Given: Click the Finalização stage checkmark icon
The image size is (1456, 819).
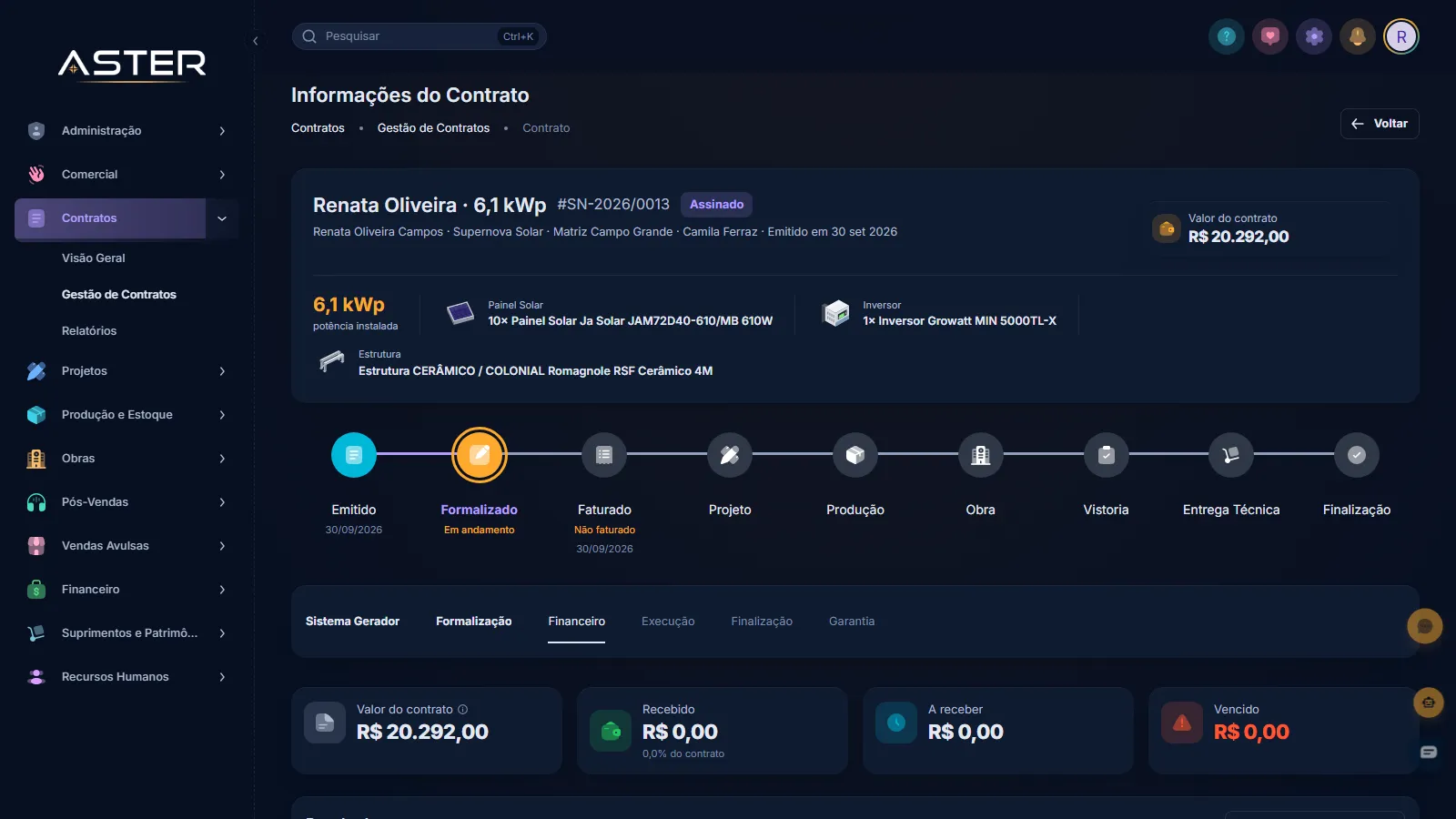Looking at the screenshot, I should pos(1357,455).
